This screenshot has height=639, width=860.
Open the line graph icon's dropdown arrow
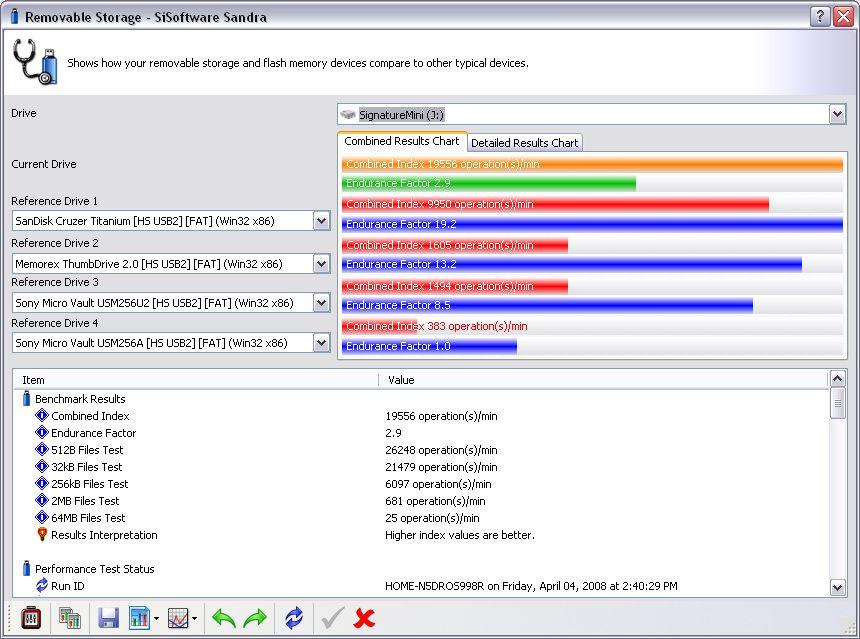click(x=195, y=619)
